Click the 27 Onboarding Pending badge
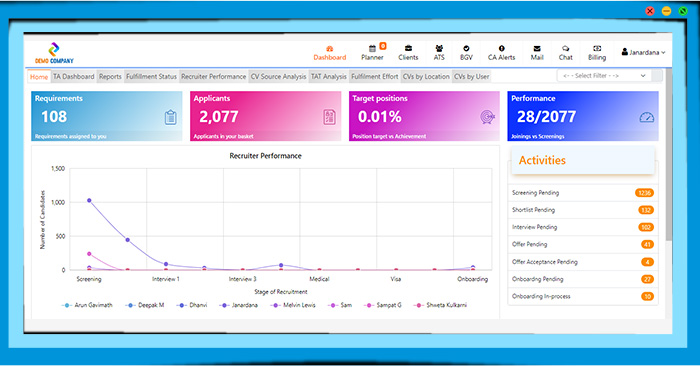This screenshot has width=700, height=366. pos(647,279)
